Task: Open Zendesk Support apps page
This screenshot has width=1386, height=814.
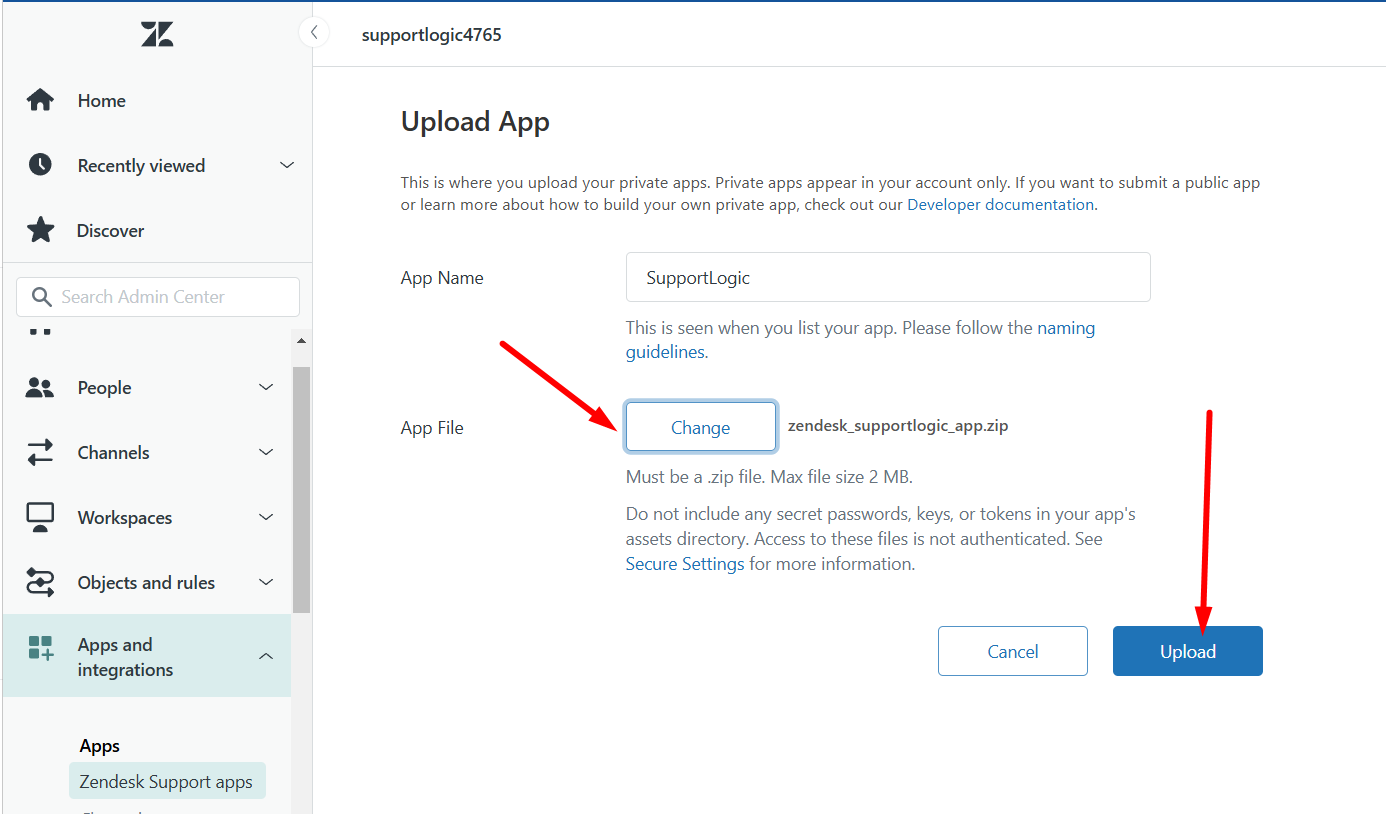Action: tap(167, 782)
